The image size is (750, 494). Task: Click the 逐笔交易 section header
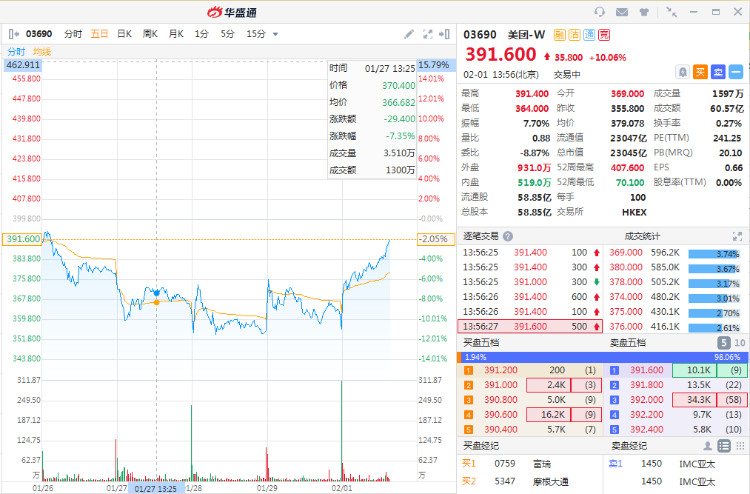pyautogui.click(x=481, y=236)
